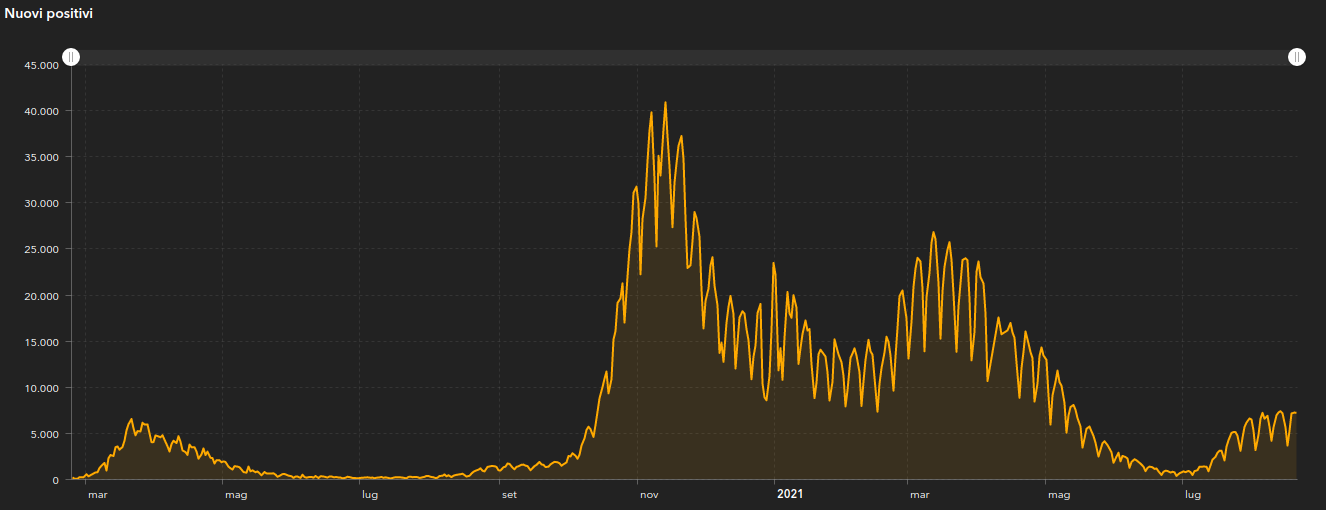Click the 30.000 value on the vertical axis
This screenshot has width=1326, height=510.
click(42, 203)
